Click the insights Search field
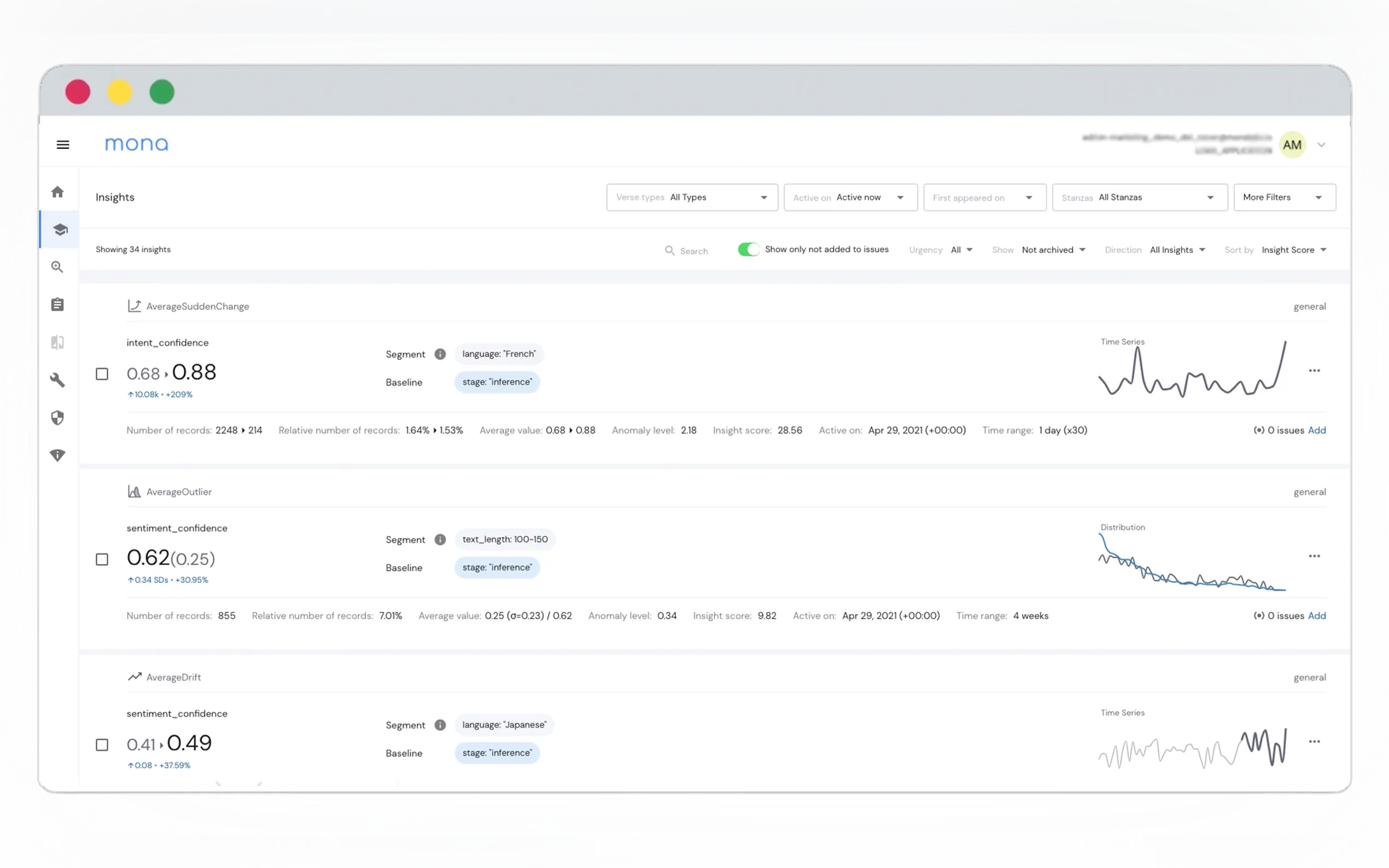1389x868 pixels. [693, 251]
